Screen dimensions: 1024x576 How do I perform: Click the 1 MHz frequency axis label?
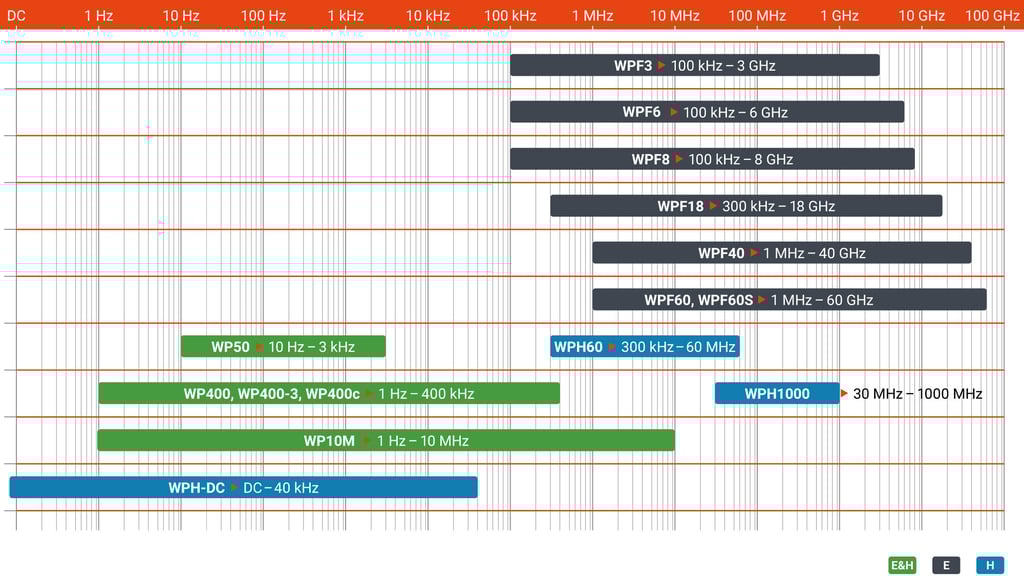(x=592, y=16)
